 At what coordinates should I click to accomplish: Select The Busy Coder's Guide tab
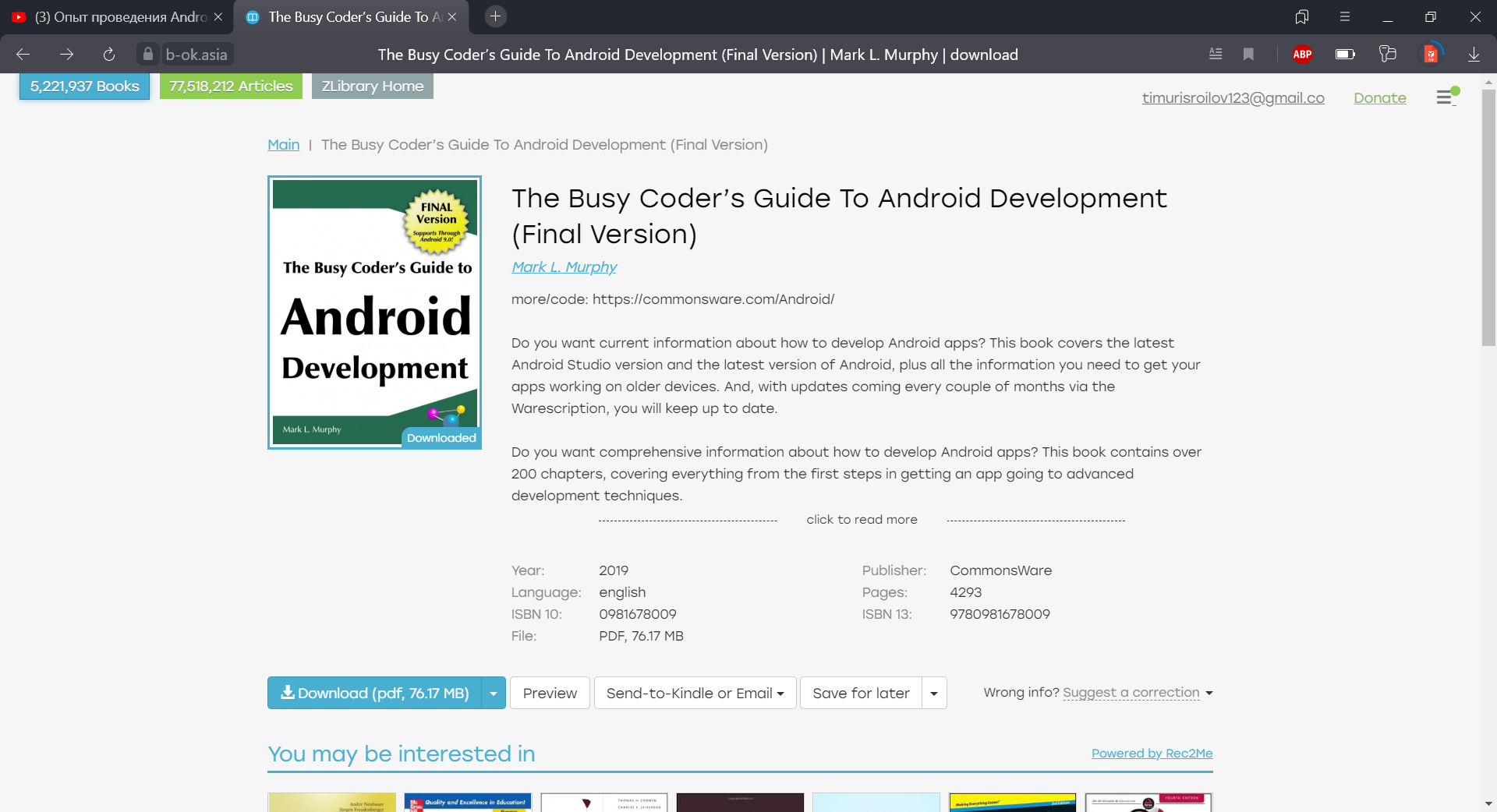point(352,16)
